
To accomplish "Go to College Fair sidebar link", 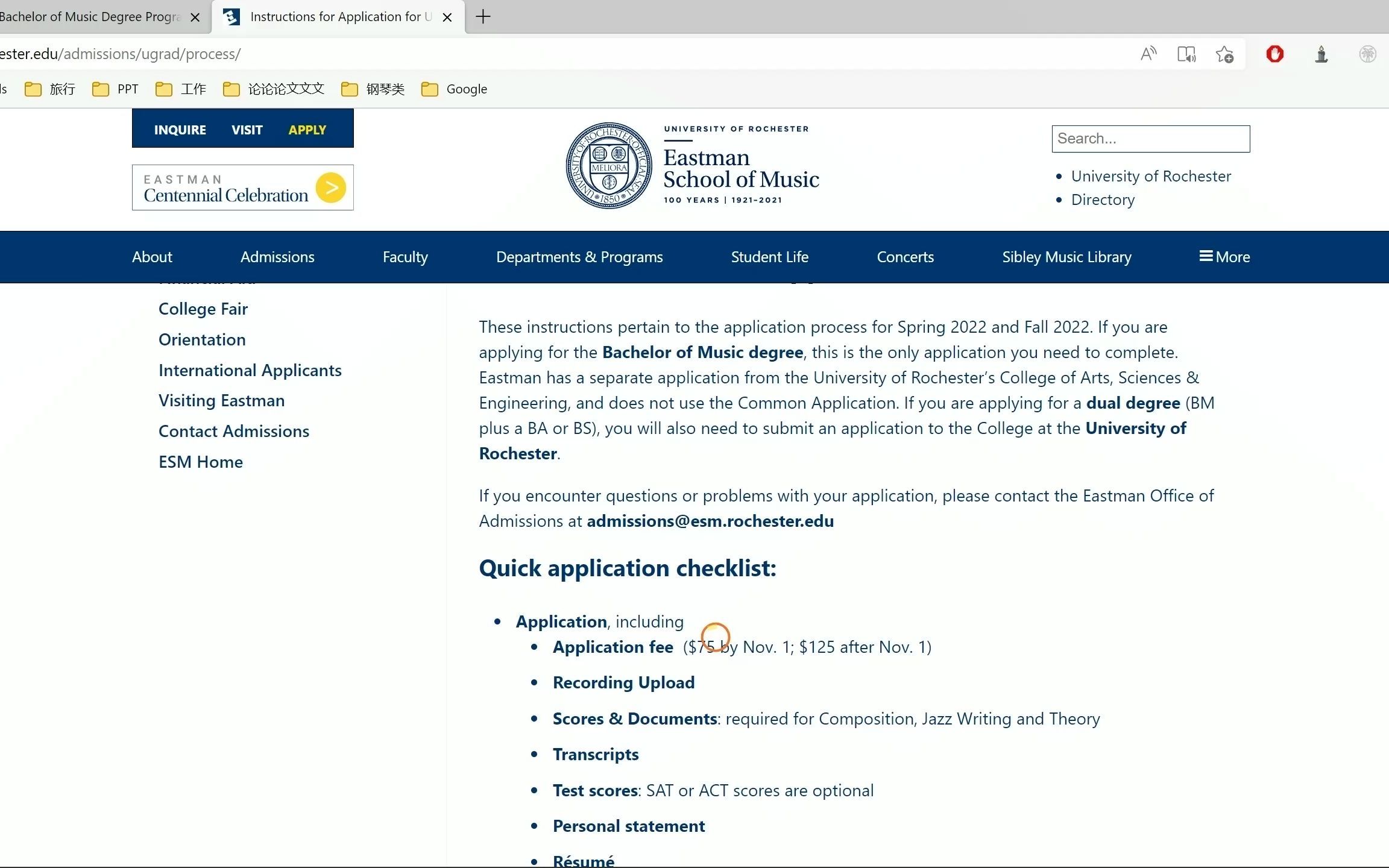I will (x=203, y=309).
